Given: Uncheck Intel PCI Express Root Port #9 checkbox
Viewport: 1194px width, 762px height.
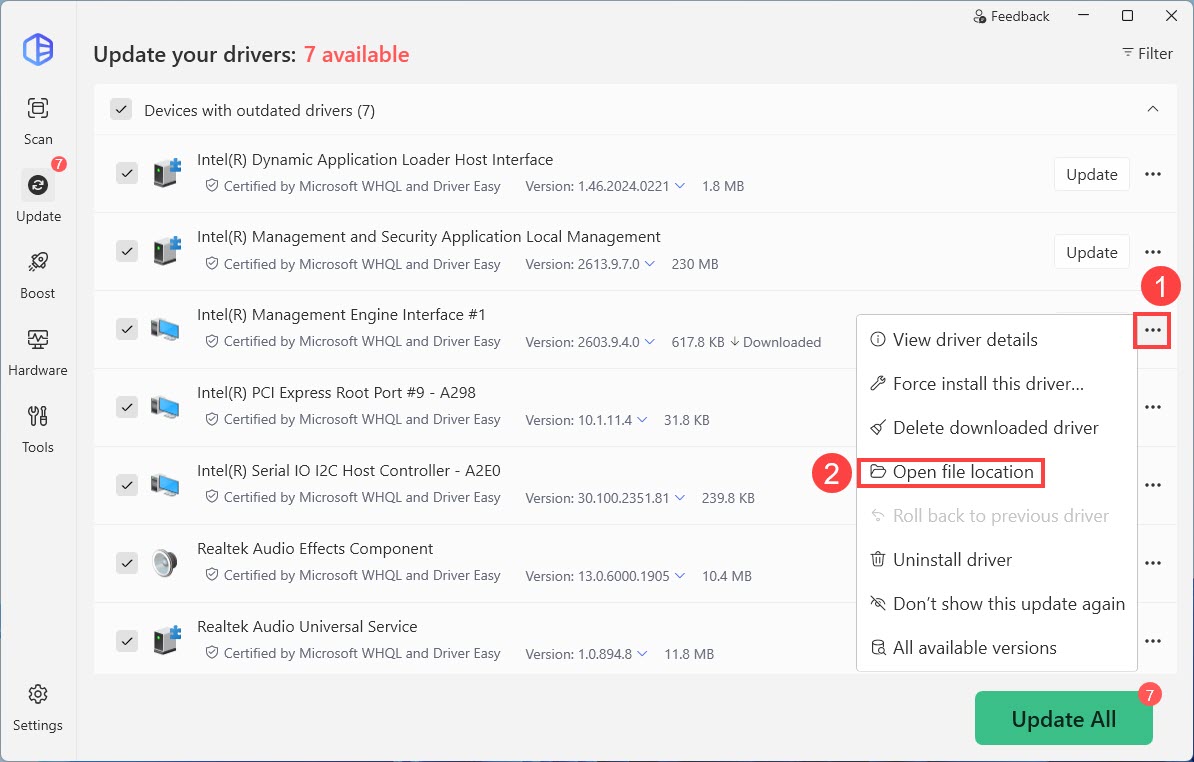Looking at the screenshot, I should point(126,407).
